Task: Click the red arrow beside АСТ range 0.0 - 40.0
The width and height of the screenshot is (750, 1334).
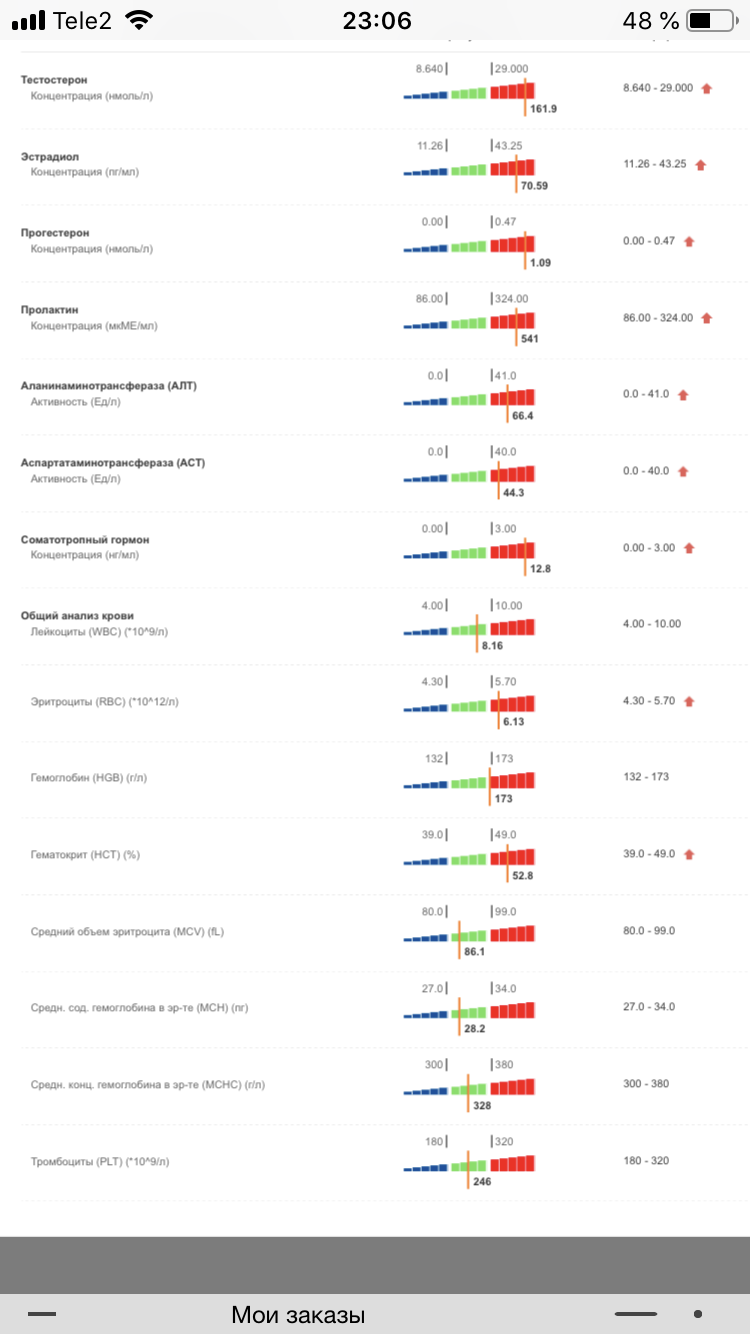Action: 684,471
